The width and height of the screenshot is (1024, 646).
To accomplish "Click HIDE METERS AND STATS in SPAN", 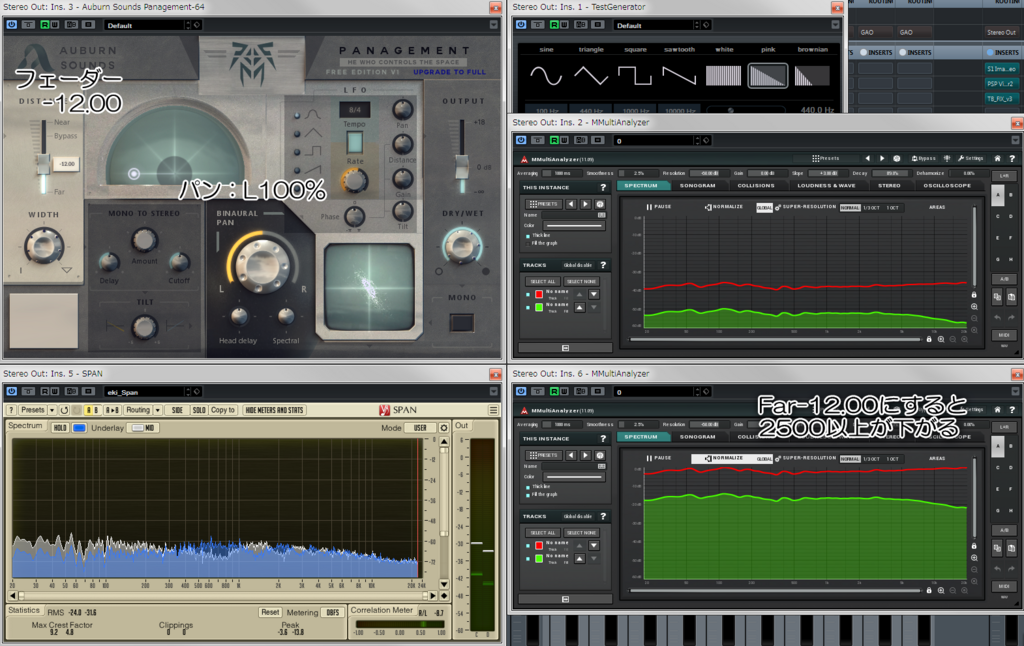I will click(x=274, y=410).
